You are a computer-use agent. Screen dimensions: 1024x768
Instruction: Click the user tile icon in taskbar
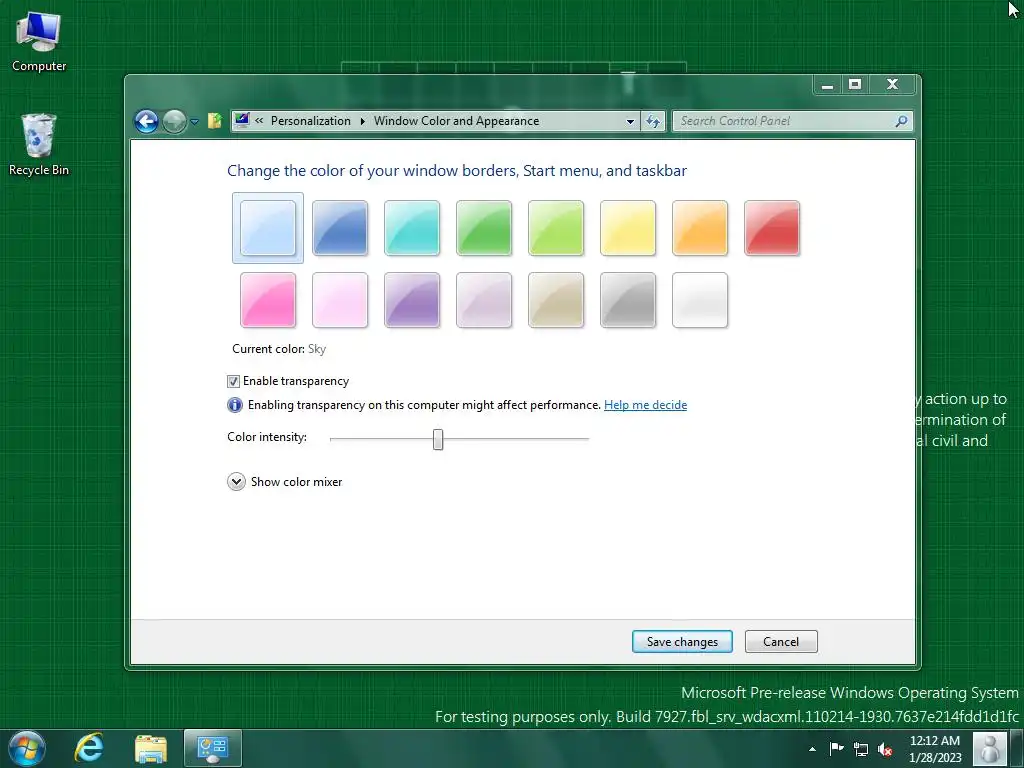(989, 748)
